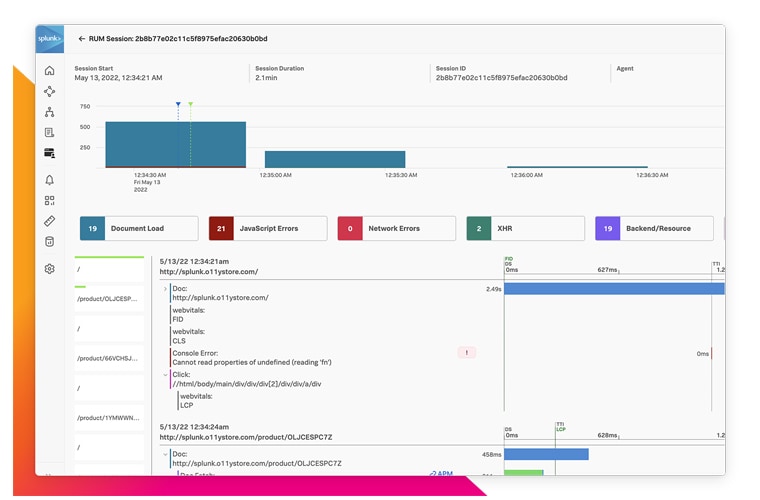Image resolution: width=760 pixels, height=500 pixels.
Task: Click the Session Duration 2.1min value
Action: [x=266, y=78]
